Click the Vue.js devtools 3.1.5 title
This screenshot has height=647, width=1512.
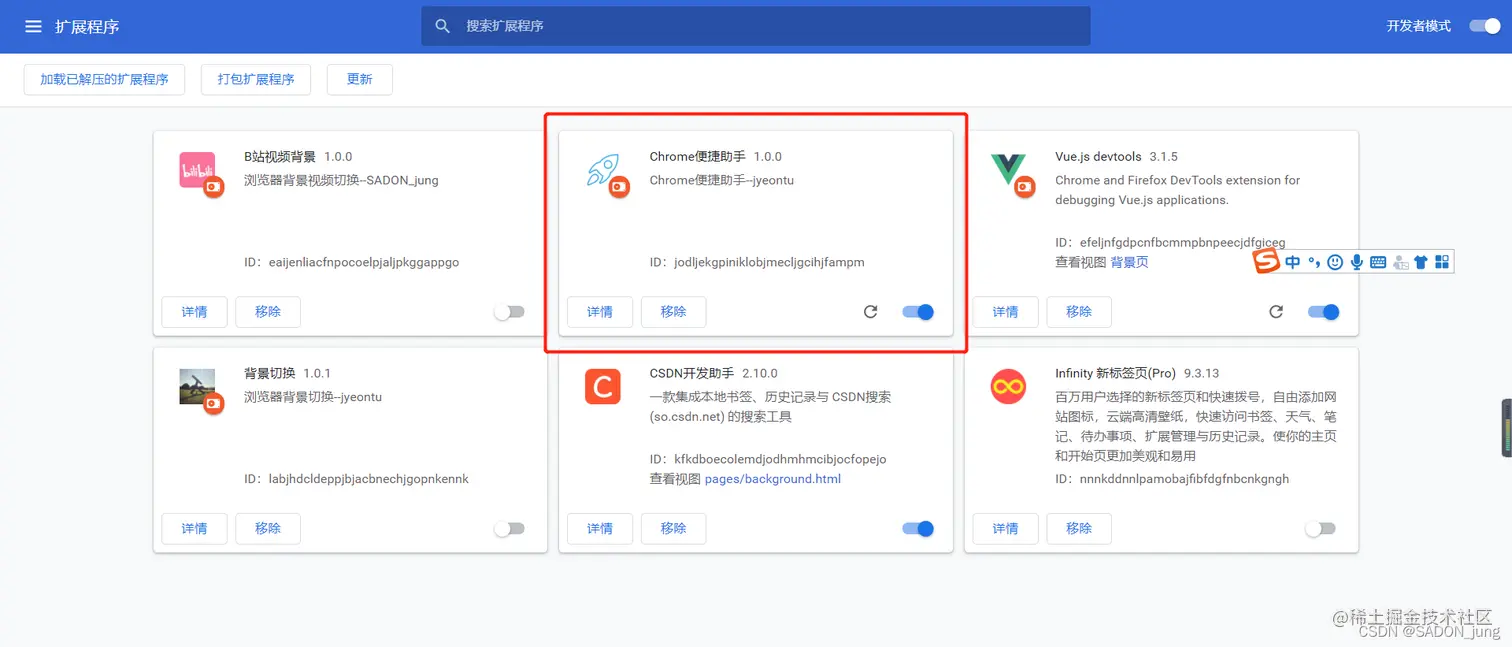tap(1116, 157)
